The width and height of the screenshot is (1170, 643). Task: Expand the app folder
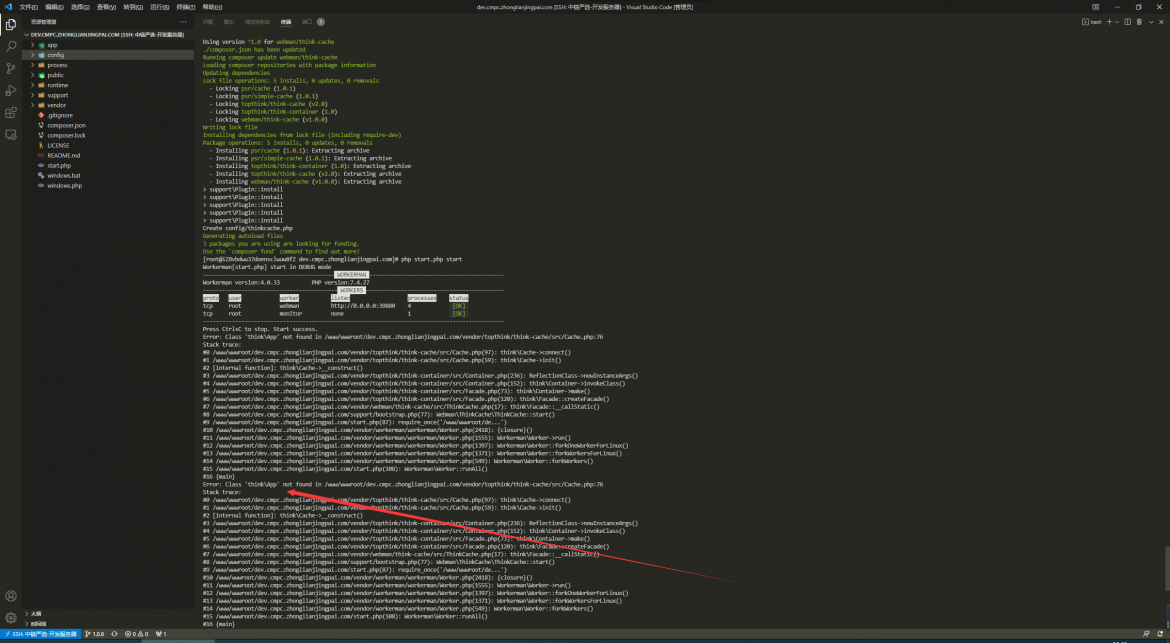coord(108,45)
